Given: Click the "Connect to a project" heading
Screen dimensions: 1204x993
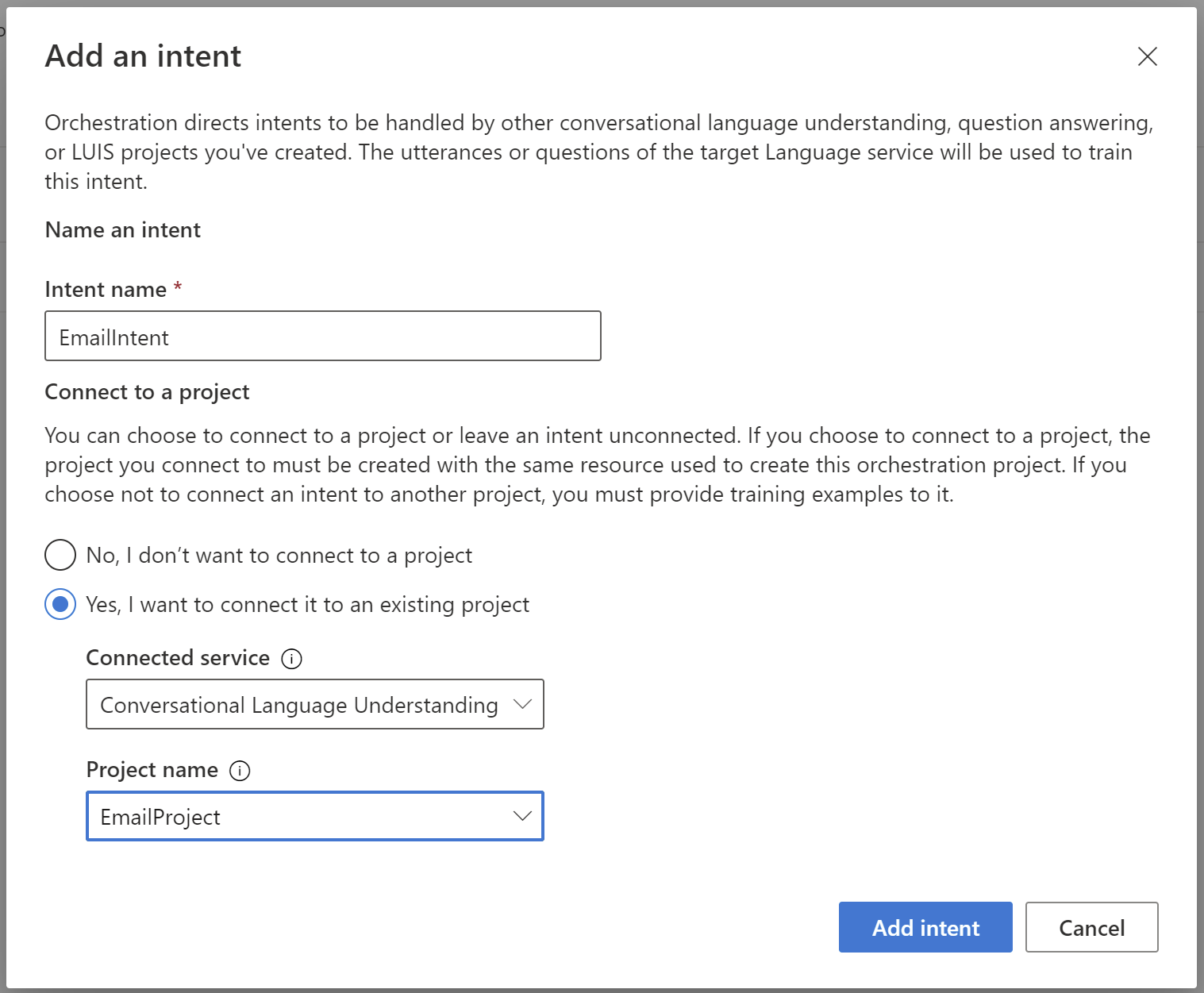Looking at the screenshot, I should click(x=147, y=392).
